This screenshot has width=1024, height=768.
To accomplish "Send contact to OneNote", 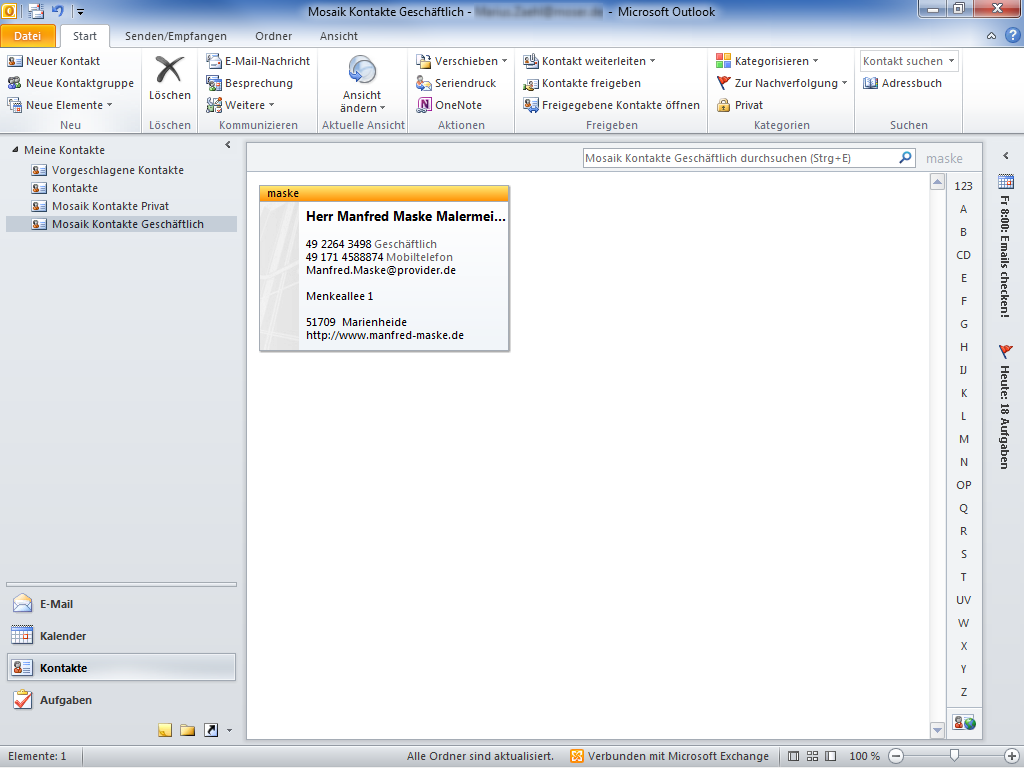I will [449, 105].
